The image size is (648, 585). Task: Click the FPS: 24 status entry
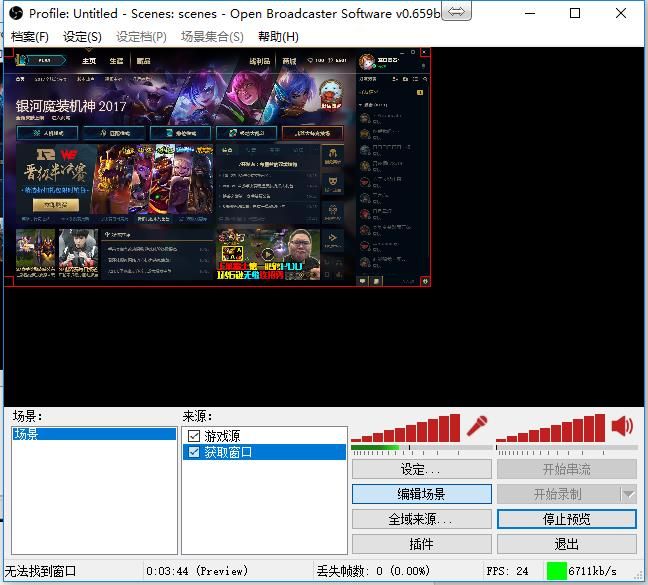[x=507, y=571]
